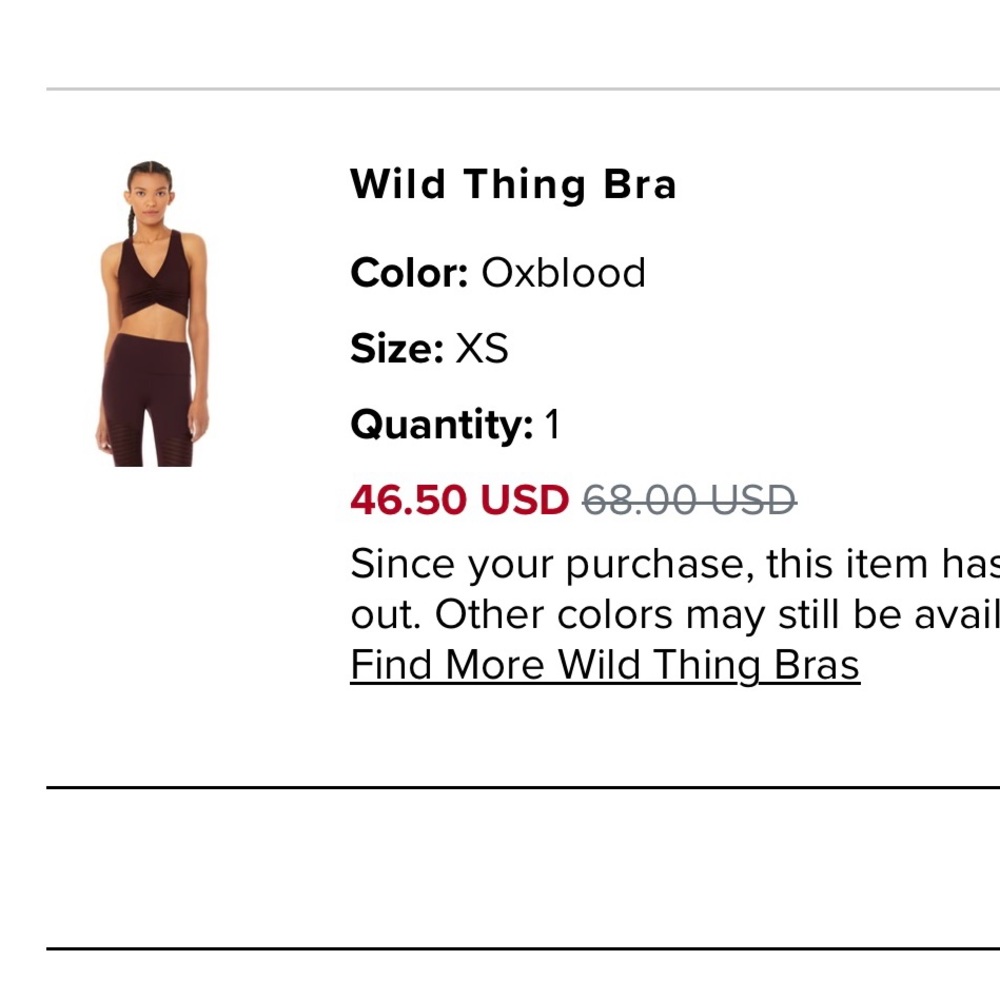Open the Wild Thing Bra product thumbnail
The height and width of the screenshot is (1000, 1000).
tap(153, 313)
